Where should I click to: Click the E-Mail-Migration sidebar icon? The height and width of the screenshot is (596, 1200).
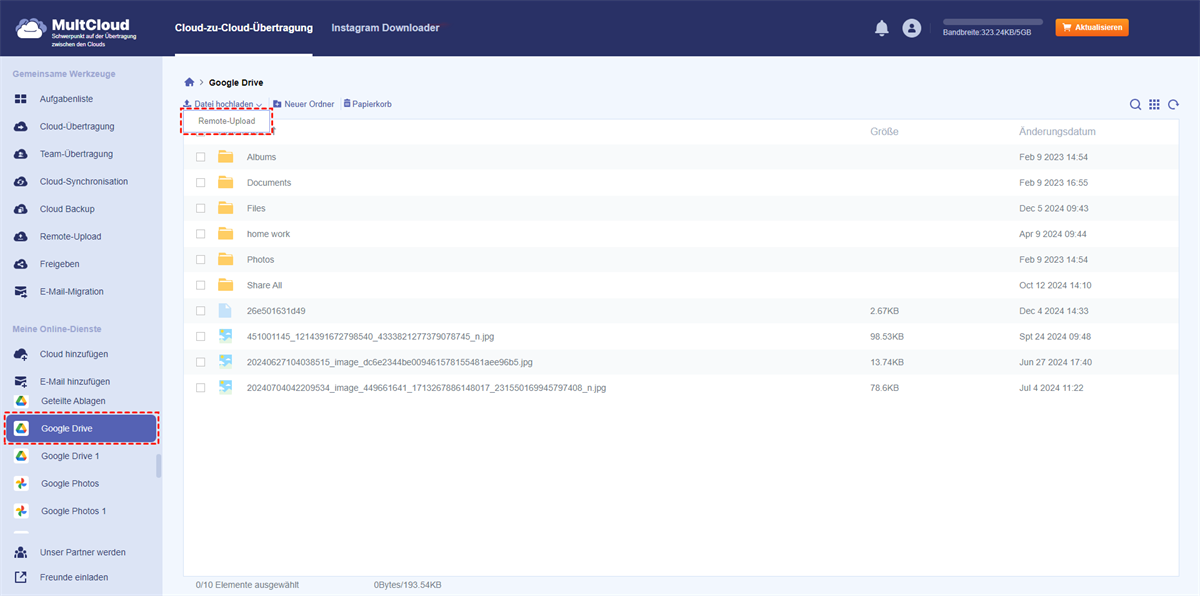pyautogui.click(x=21, y=292)
